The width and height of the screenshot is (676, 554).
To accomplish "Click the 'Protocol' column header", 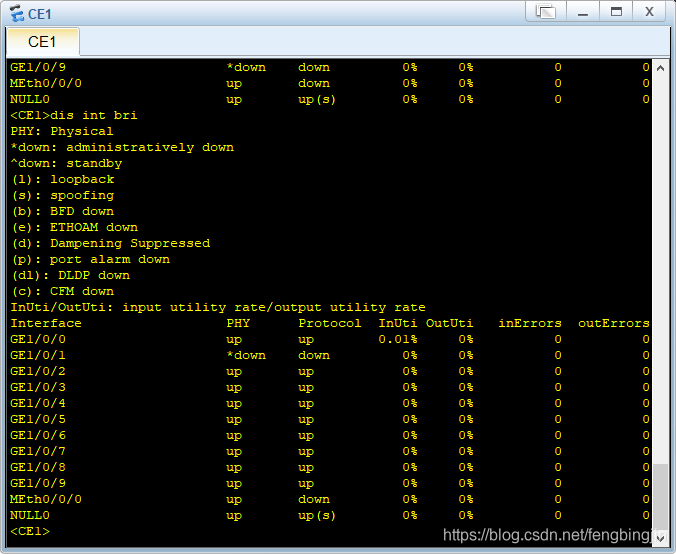I will [330, 323].
